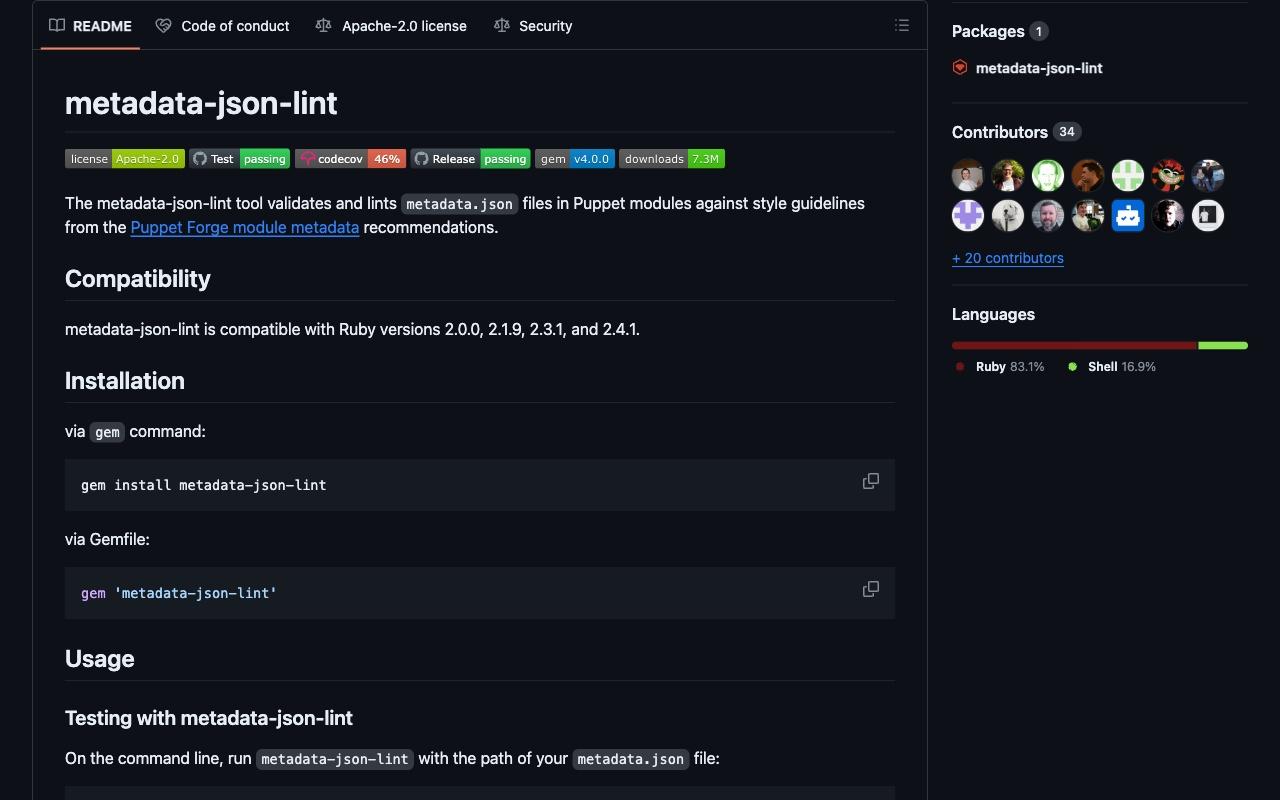Click the gem v4.0.0 badge
This screenshot has height=800, width=1280.
click(575, 159)
